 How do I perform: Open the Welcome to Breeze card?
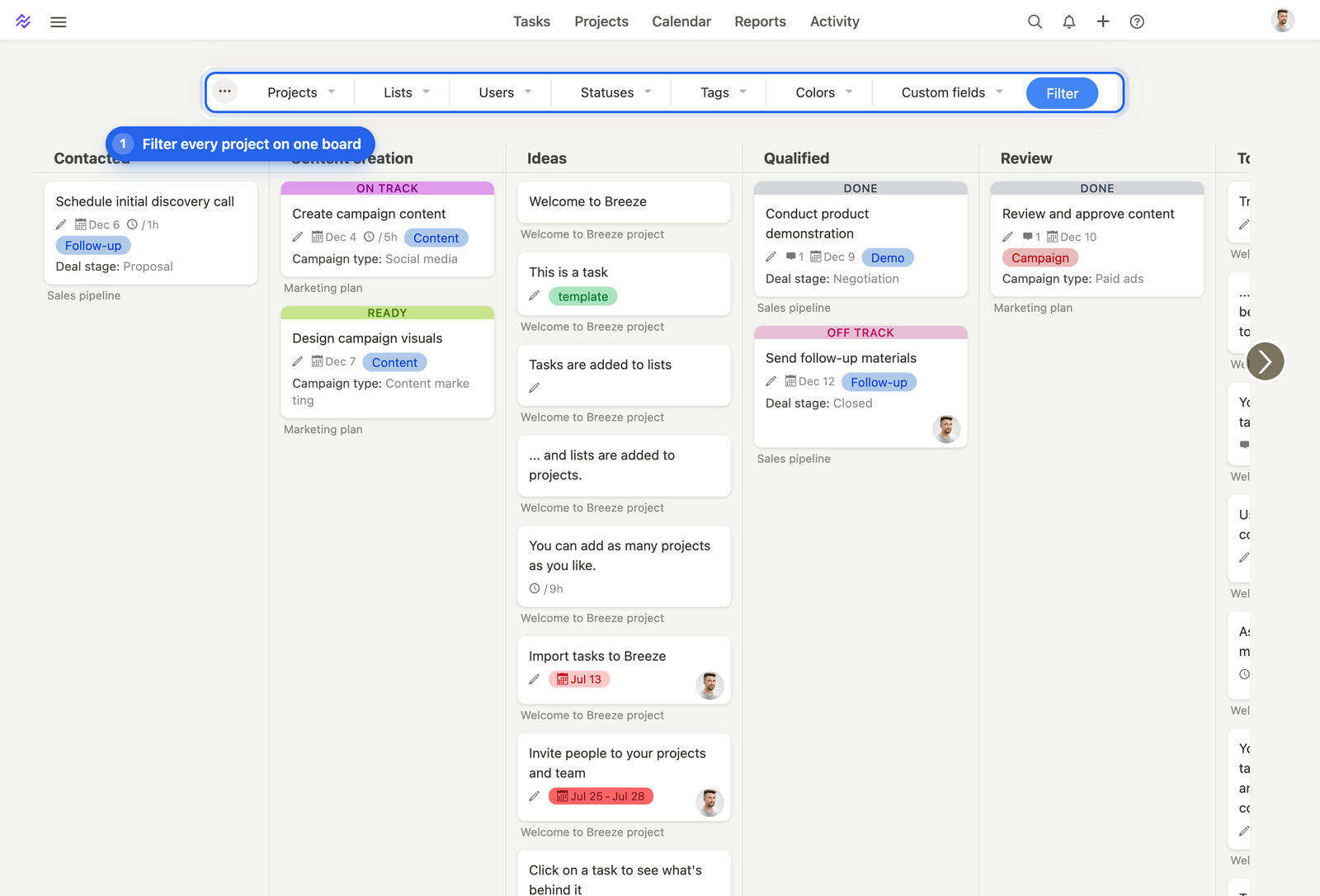coord(624,202)
